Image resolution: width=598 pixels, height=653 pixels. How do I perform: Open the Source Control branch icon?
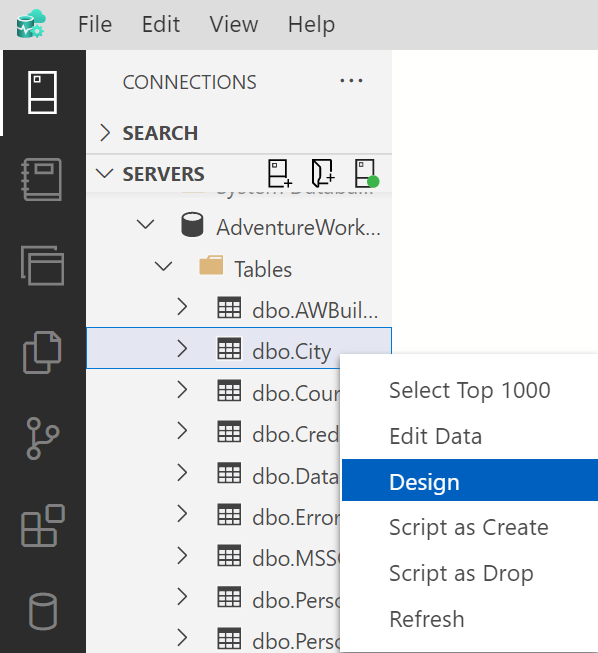(x=42, y=439)
